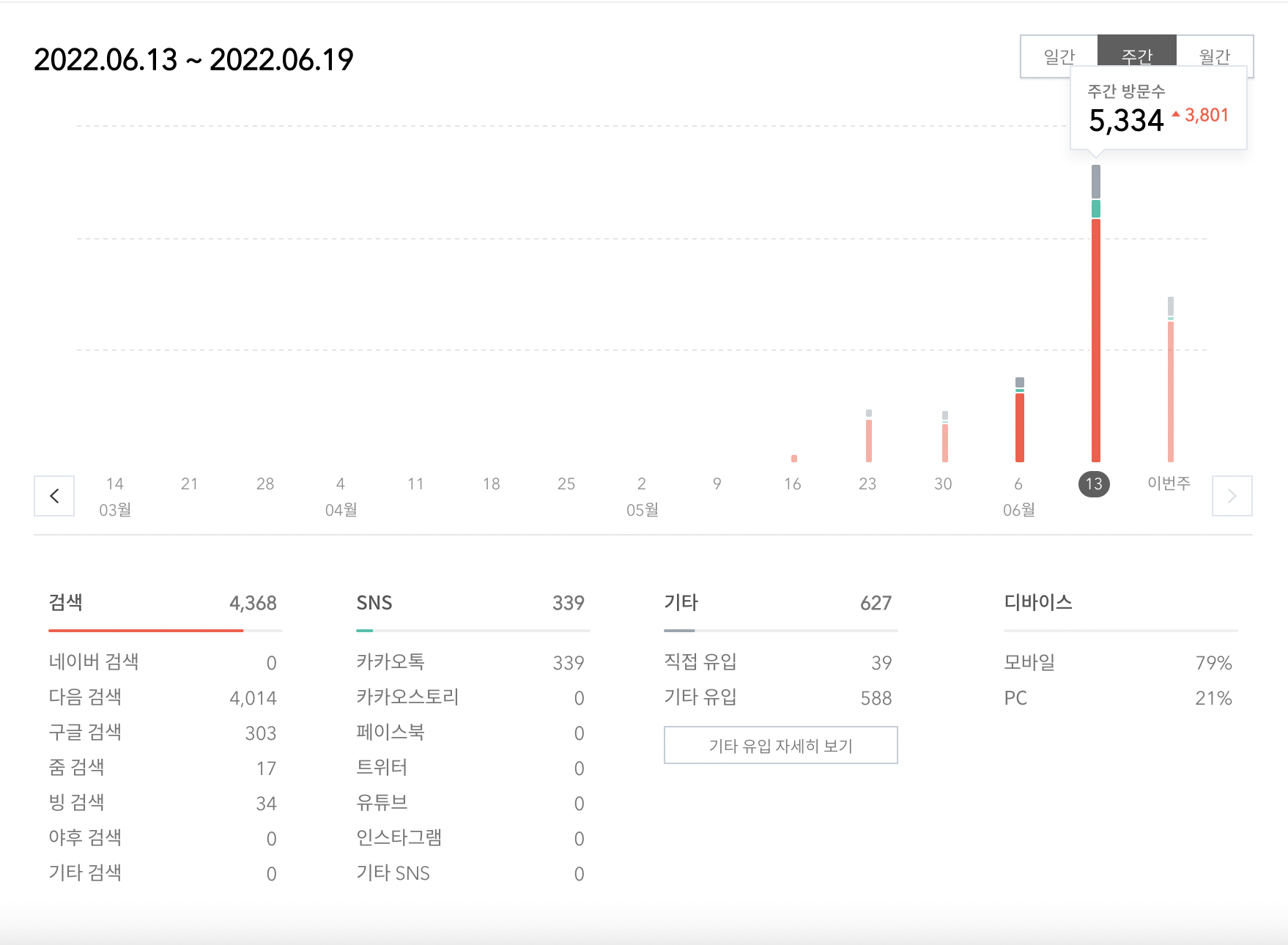Click the 카카오톡 row label
The height and width of the screenshot is (945, 1288).
pos(391,661)
